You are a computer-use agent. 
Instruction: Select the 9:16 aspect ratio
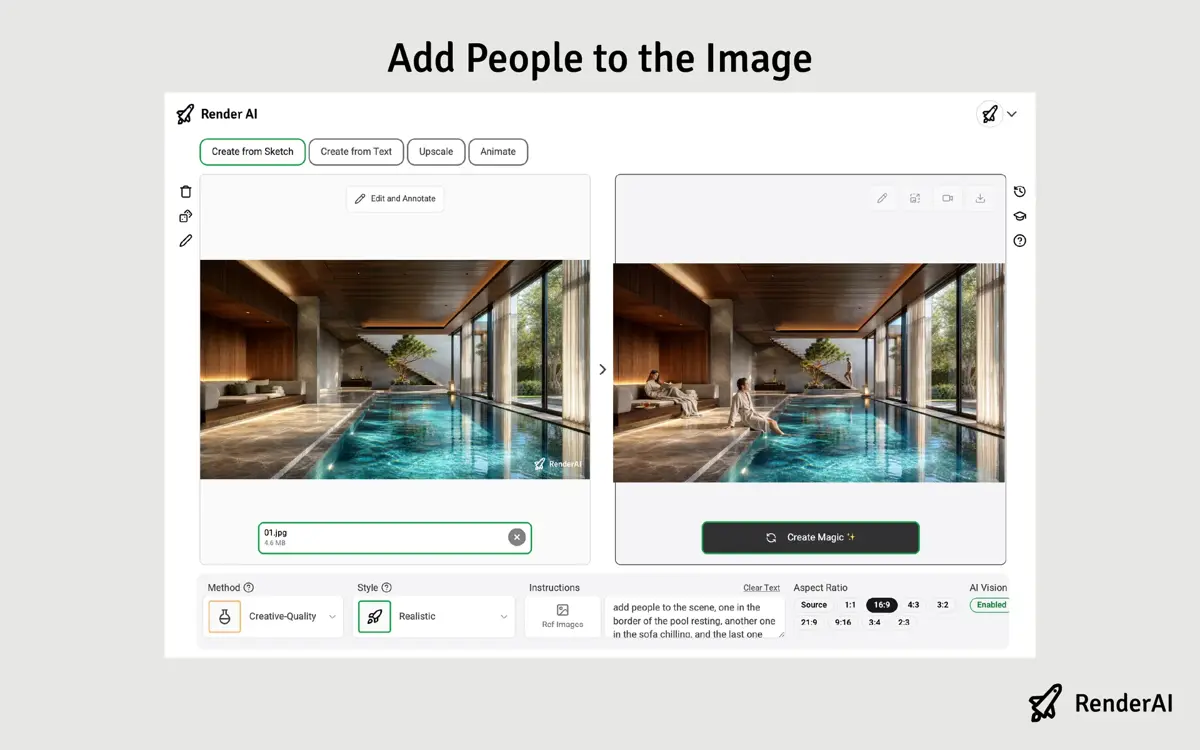pyautogui.click(x=843, y=622)
